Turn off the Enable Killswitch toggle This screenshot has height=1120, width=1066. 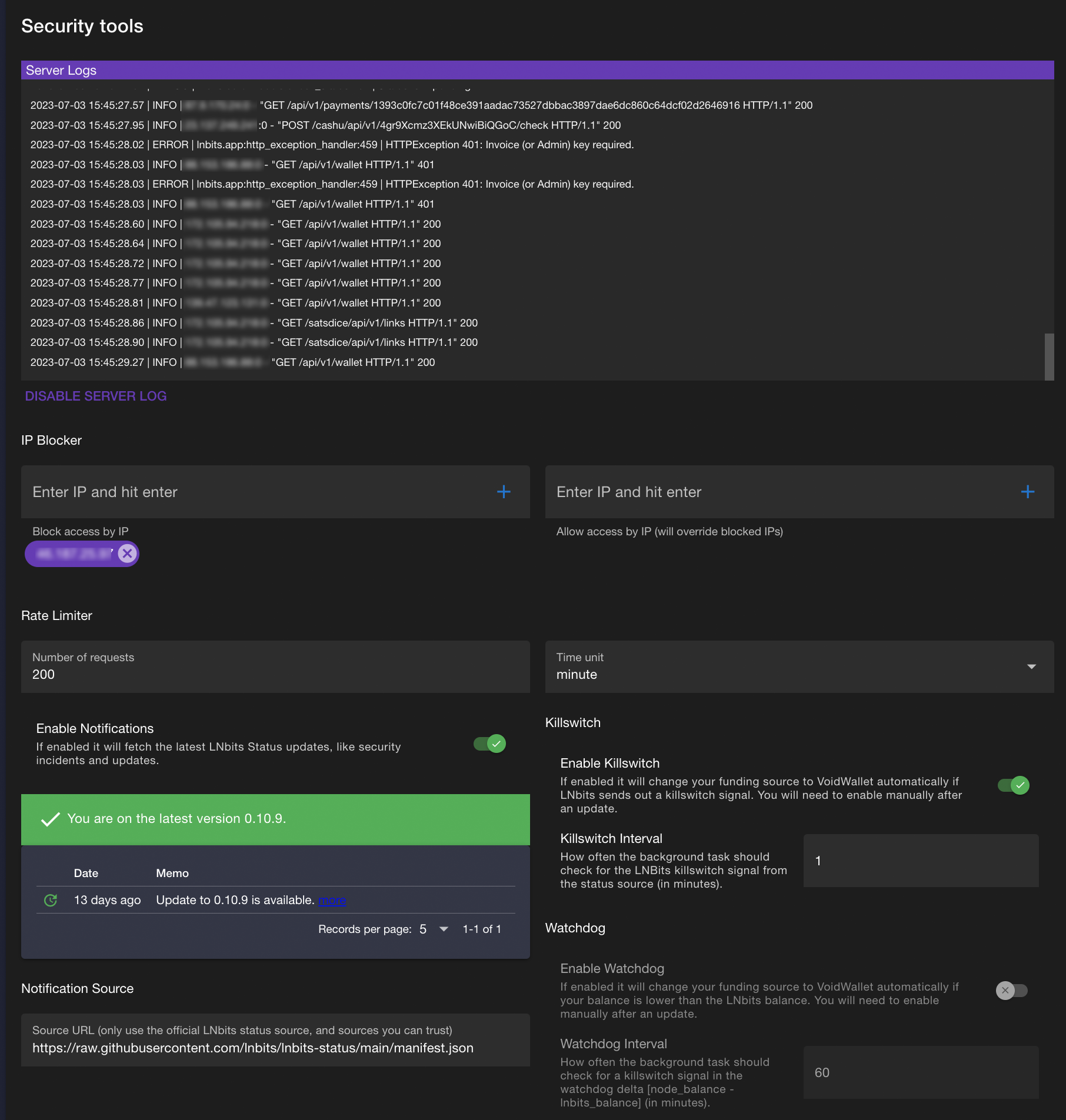click(x=1013, y=785)
